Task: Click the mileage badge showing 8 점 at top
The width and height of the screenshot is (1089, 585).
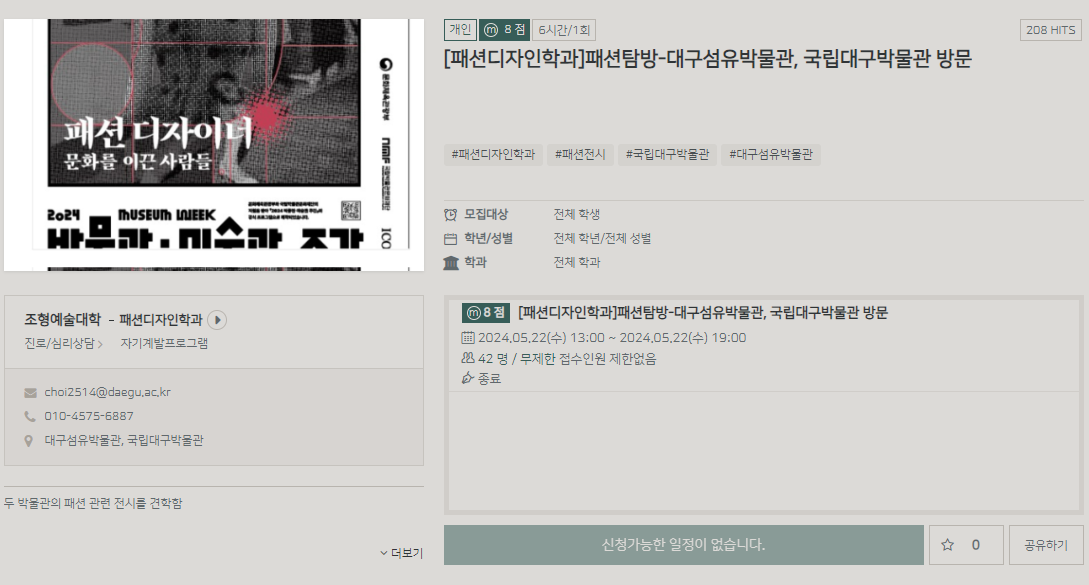Action: [x=504, y=30]
